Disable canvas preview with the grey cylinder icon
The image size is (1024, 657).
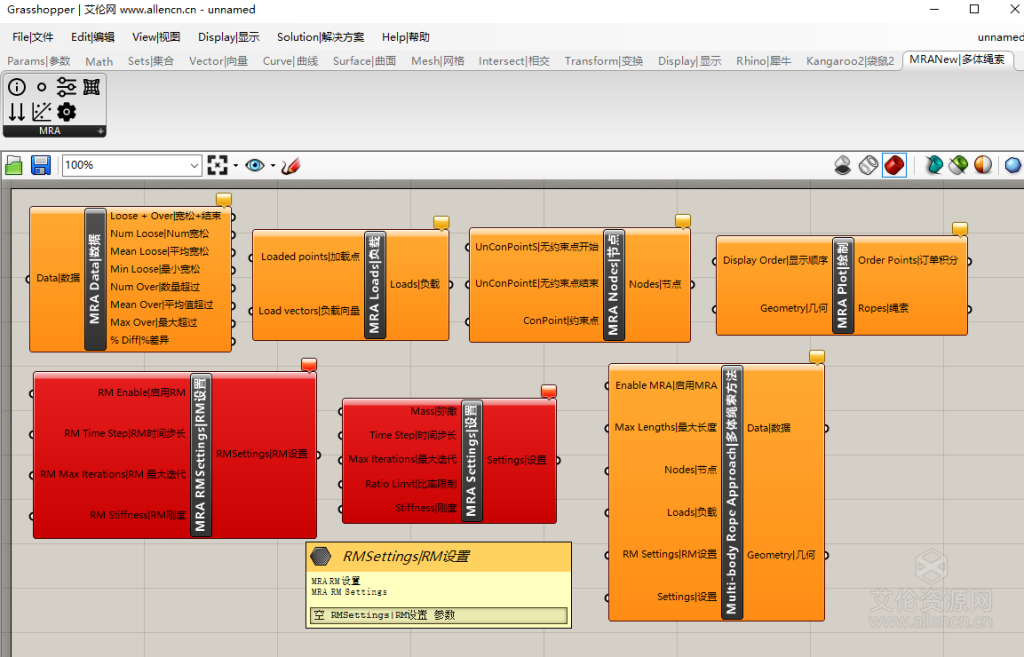coord(843,165)
